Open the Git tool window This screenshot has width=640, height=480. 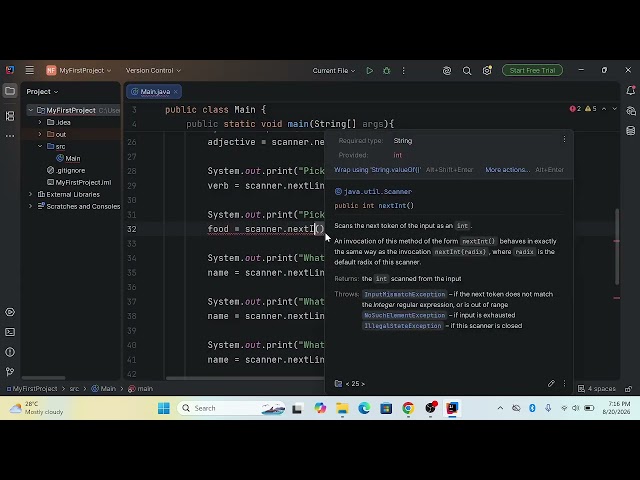click(10, 371)
